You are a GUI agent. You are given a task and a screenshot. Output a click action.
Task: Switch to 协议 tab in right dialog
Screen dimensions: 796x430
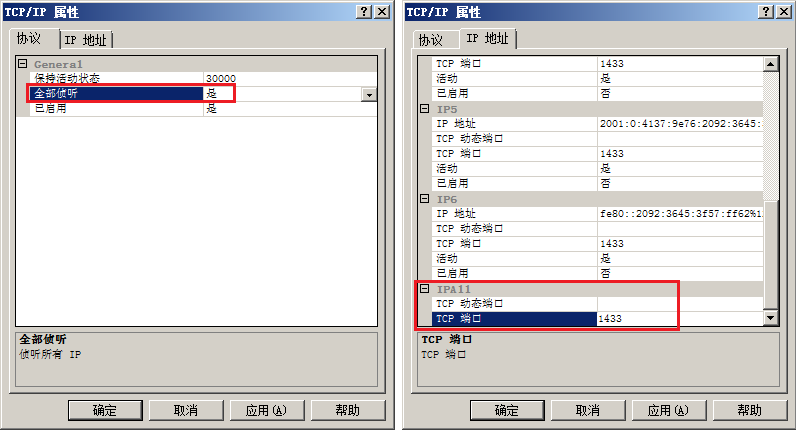coord(431,40)
